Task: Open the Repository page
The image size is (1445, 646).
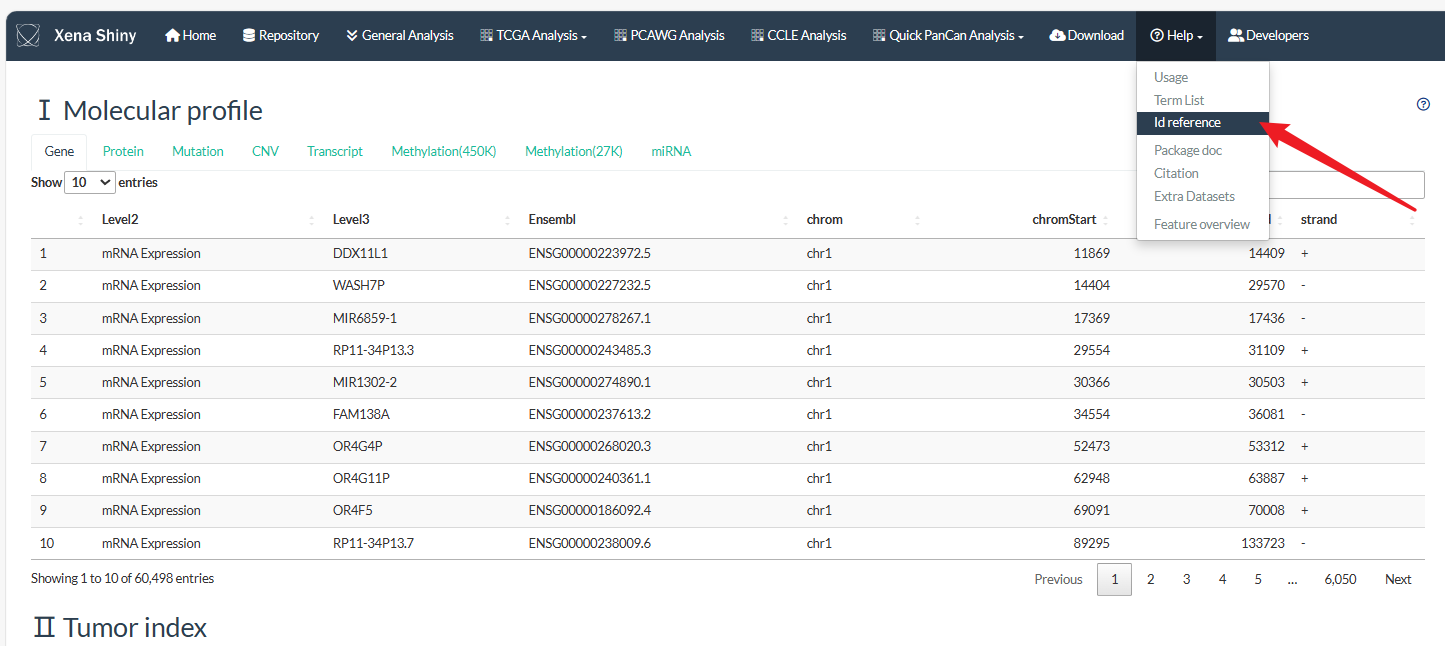Action: click(x=280, y=35)
